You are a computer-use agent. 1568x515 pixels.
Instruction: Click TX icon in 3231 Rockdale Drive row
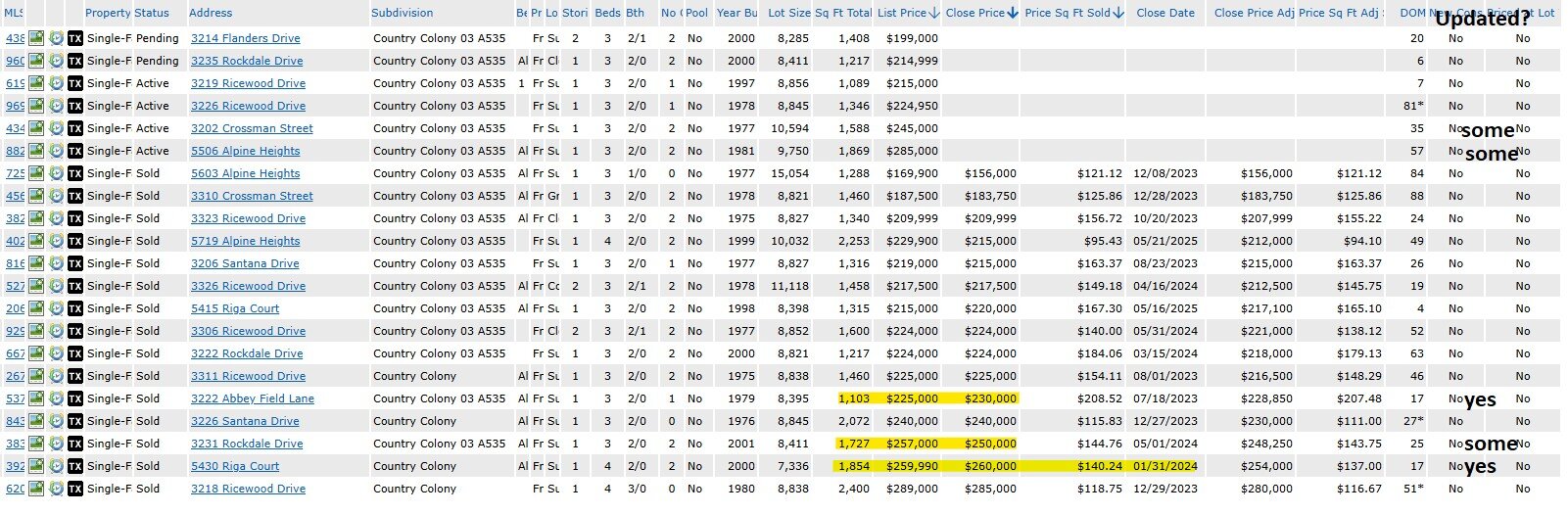(x=74, y=444)
